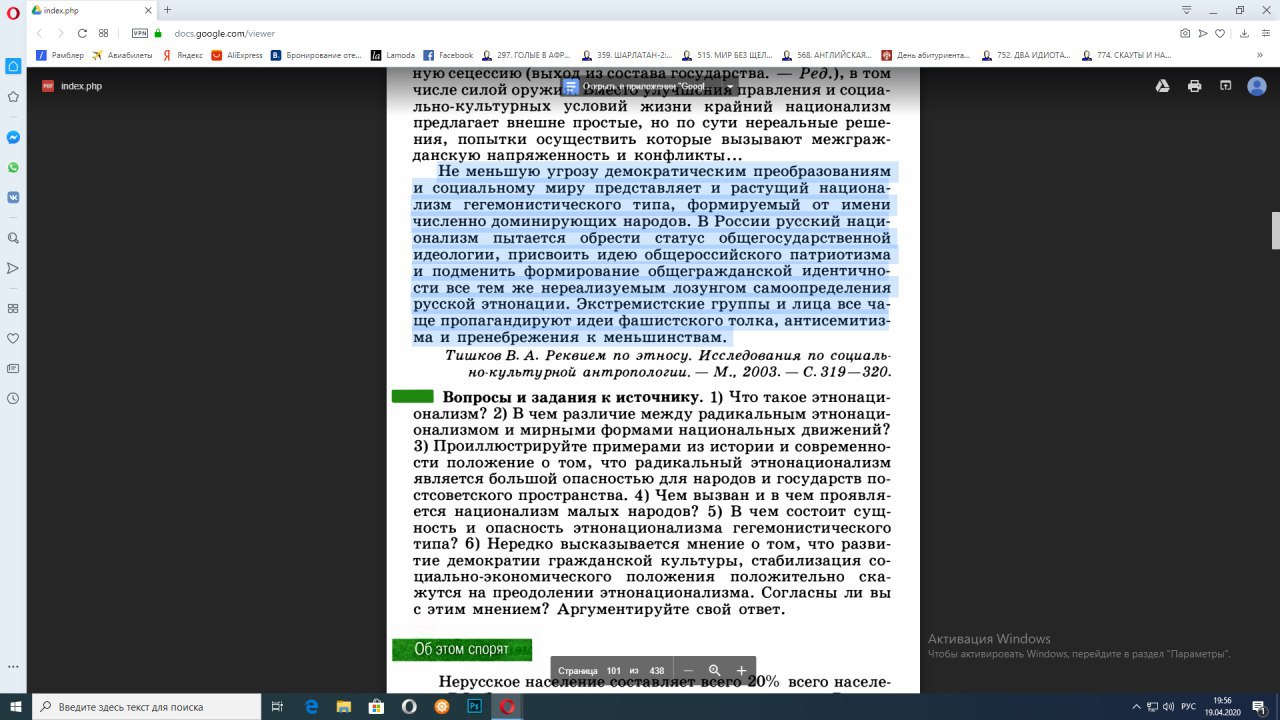This screenshot has height=720, width=1280.
Task: Show hidden system tray icons
Action: click(x=1136, y=706)
